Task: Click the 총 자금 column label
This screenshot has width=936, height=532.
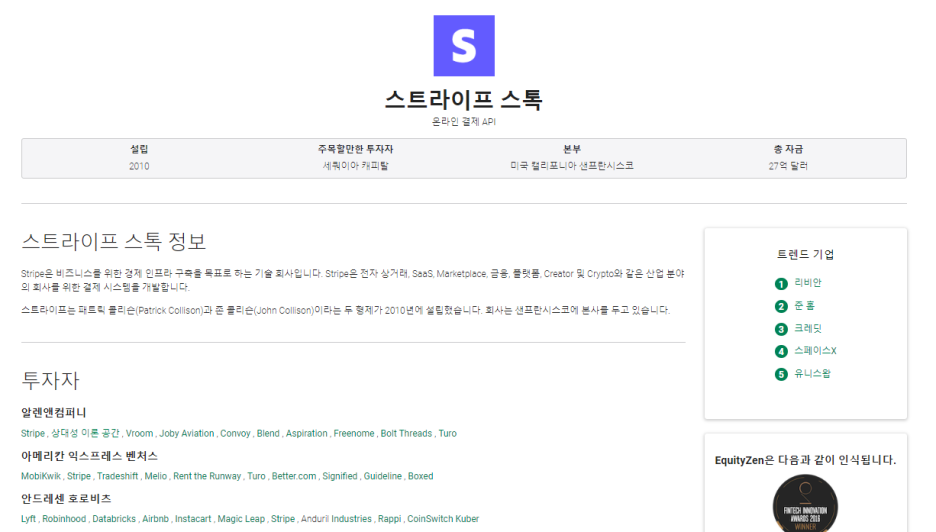Action: point(788,149)
